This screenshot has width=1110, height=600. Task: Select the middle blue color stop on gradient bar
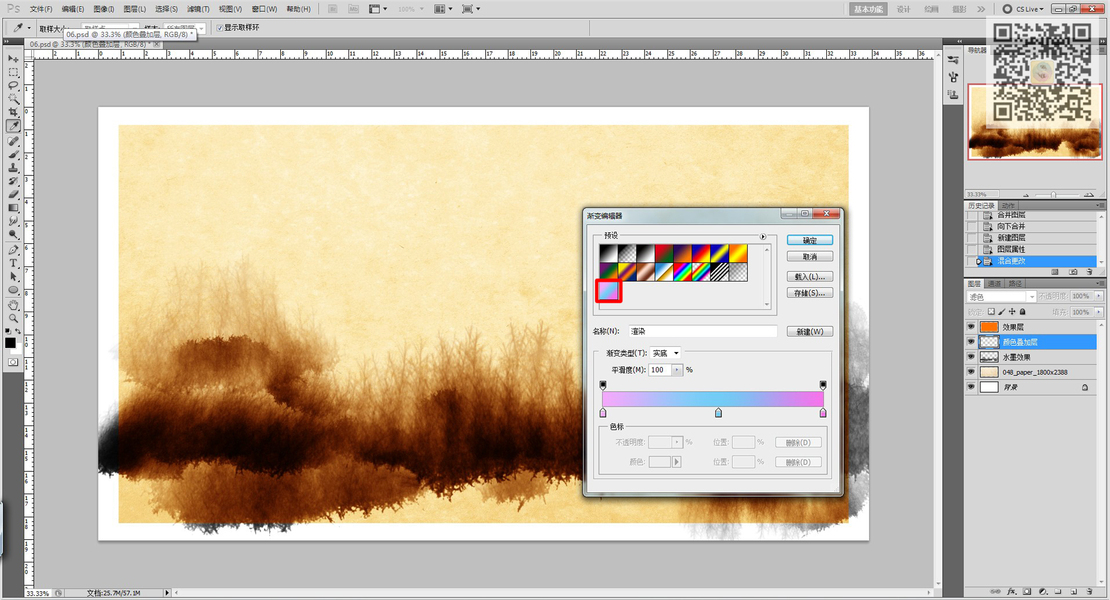pos(719,412)
